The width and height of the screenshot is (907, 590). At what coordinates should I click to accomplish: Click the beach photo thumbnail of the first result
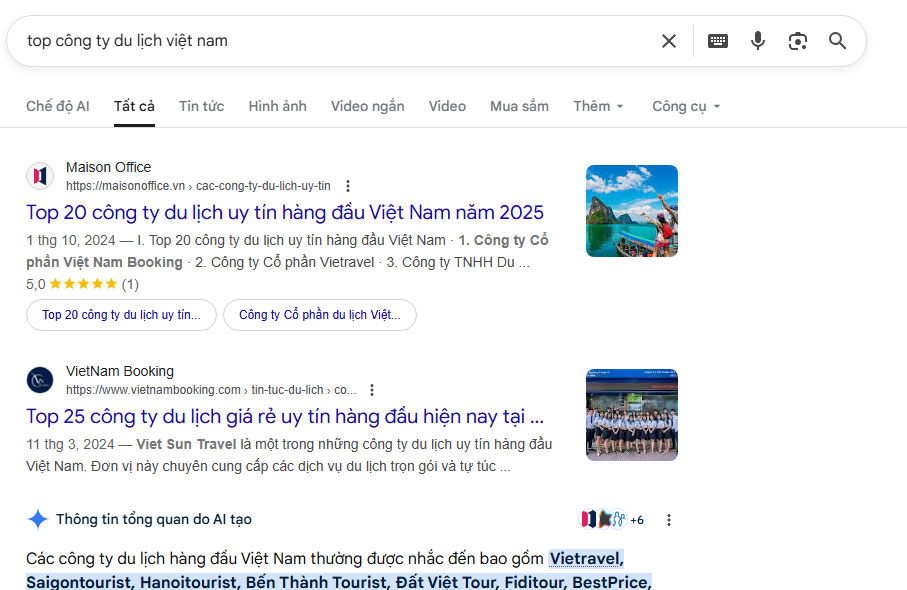pyautogui.click(x=631, y=211)
